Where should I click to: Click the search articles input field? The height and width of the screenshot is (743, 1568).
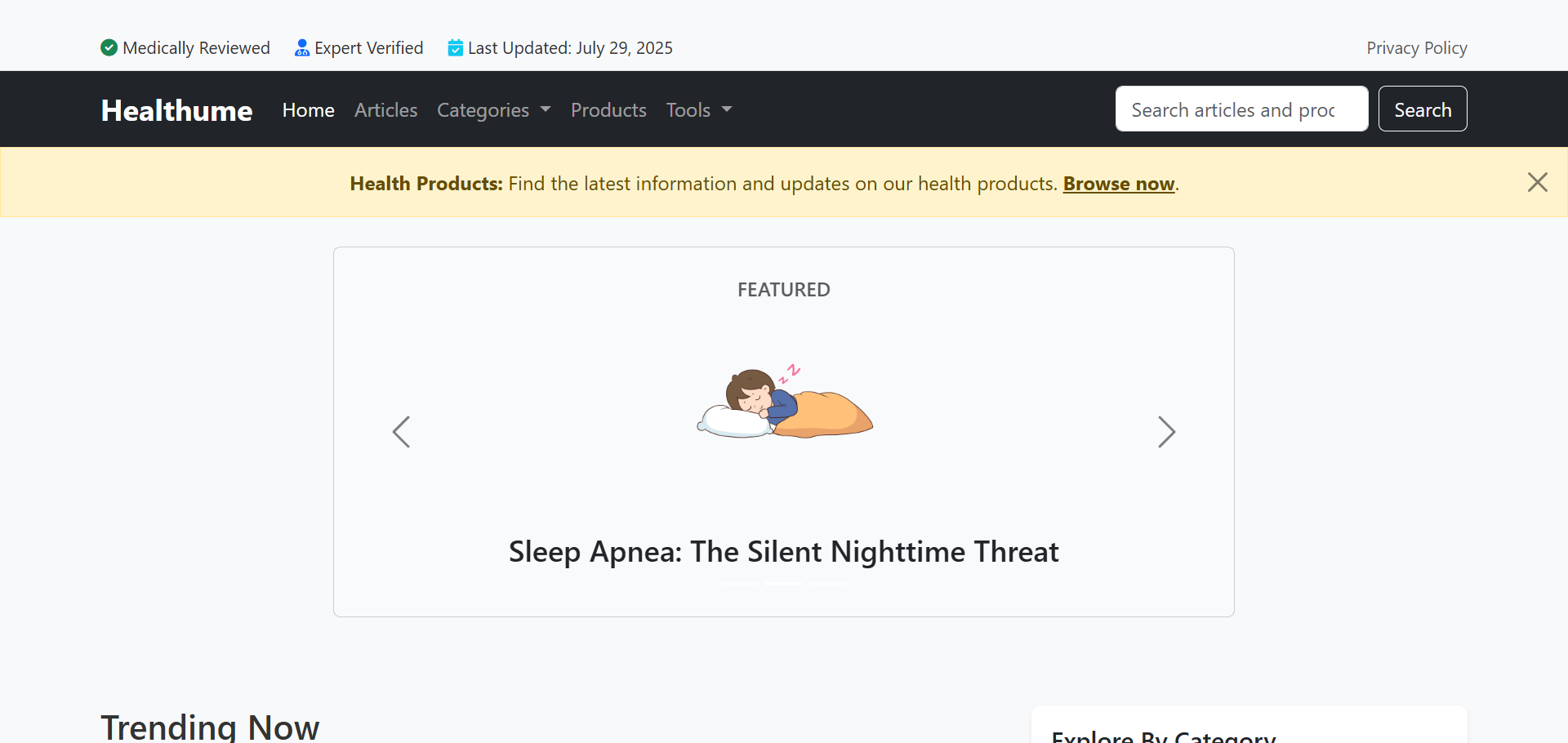click(x=1241, y=109)
